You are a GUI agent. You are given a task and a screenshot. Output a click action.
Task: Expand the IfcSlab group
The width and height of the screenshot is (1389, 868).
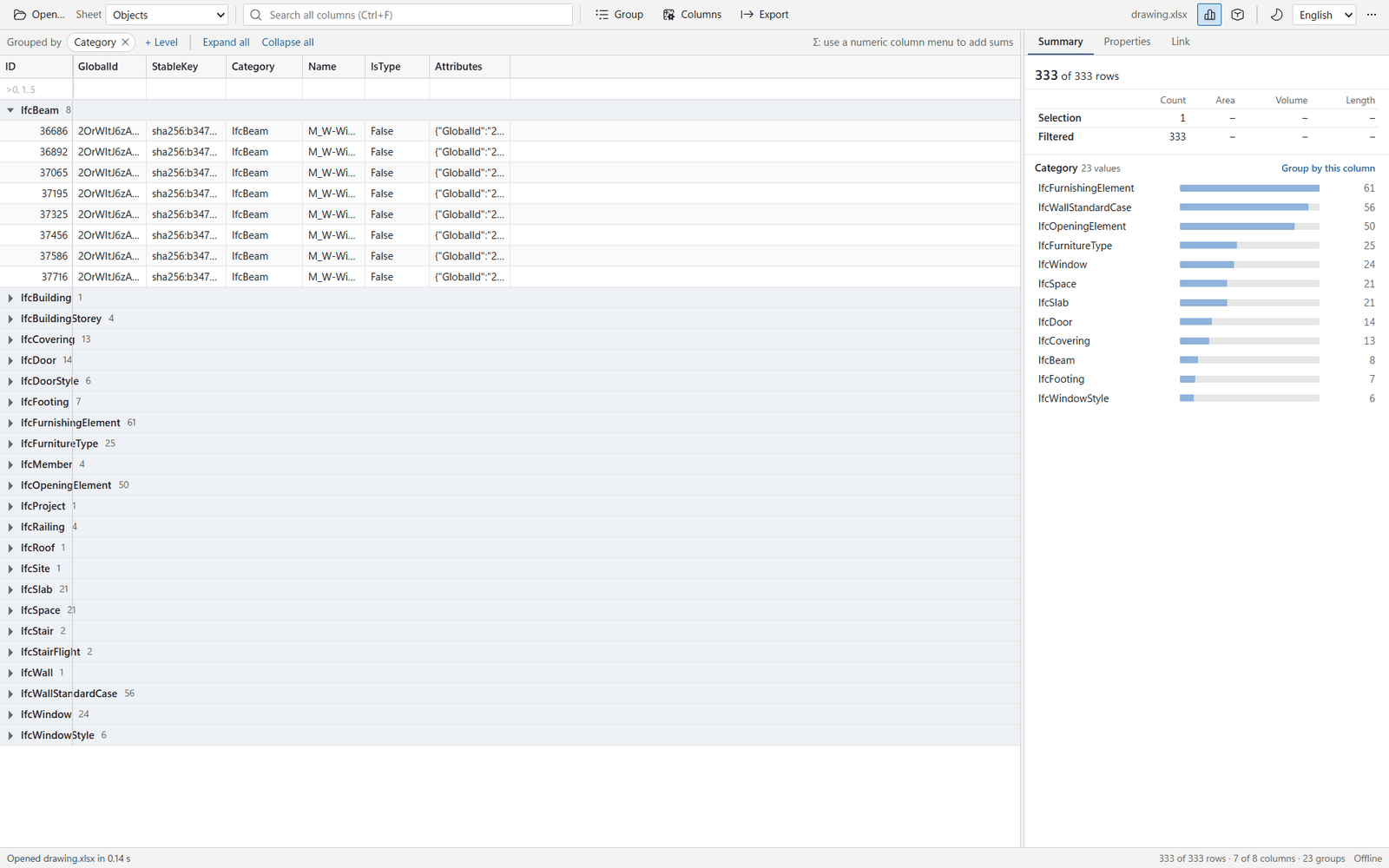(10, 589)
